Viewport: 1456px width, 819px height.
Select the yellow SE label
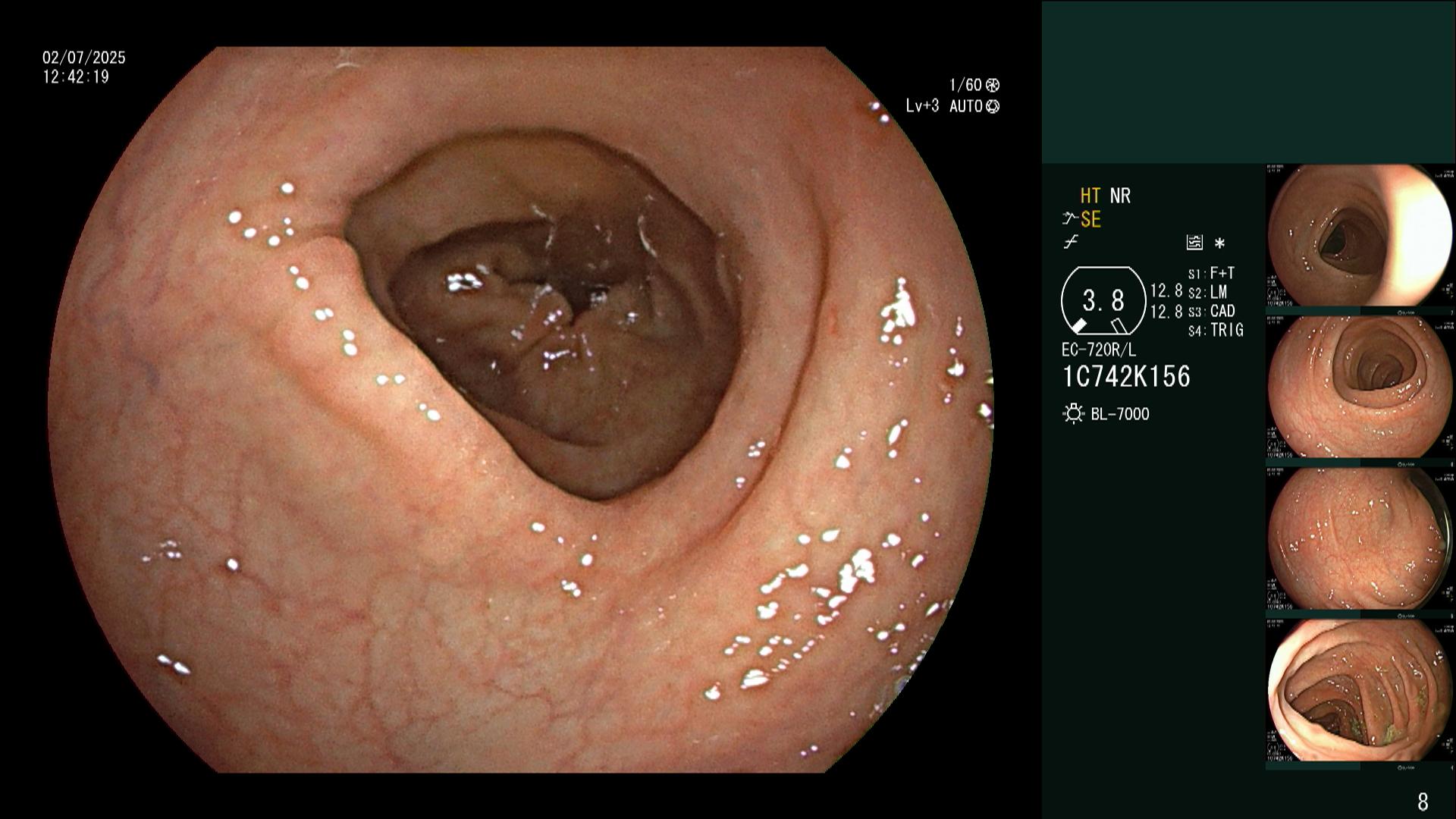coord(1090,220)
